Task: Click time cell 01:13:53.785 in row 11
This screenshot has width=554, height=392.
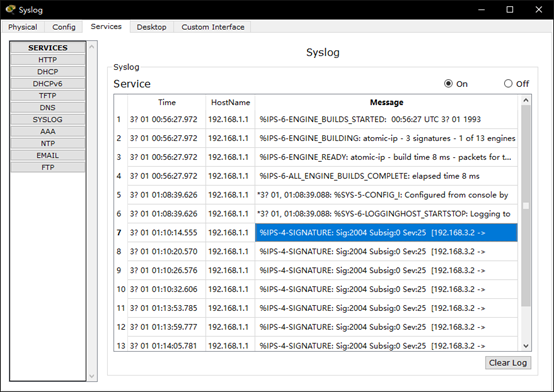Action: click(x=167, y=308)
